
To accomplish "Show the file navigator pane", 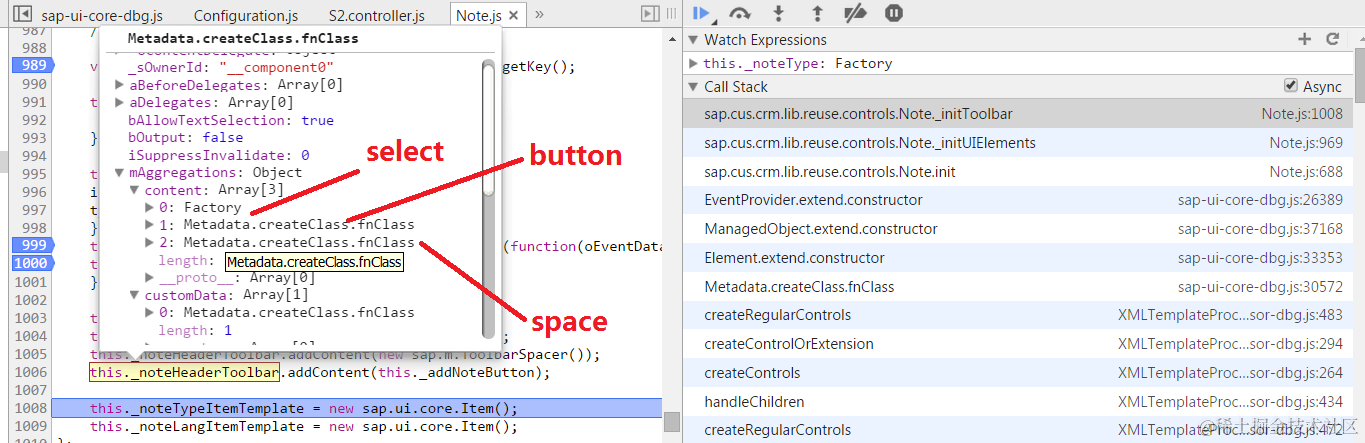I will click(x=20, y=15).
